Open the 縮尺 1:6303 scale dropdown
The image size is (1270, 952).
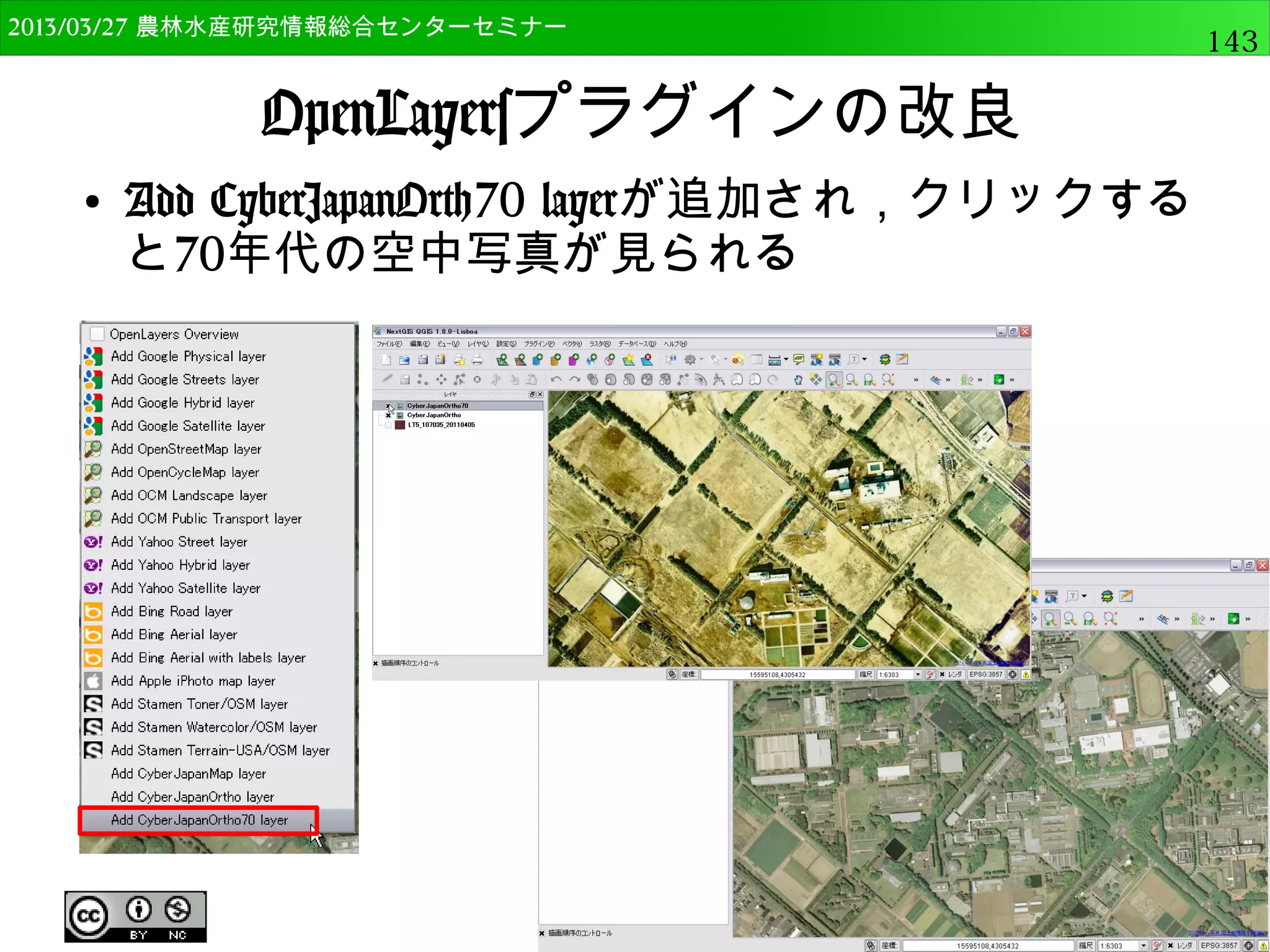click(x=918, y=674)
